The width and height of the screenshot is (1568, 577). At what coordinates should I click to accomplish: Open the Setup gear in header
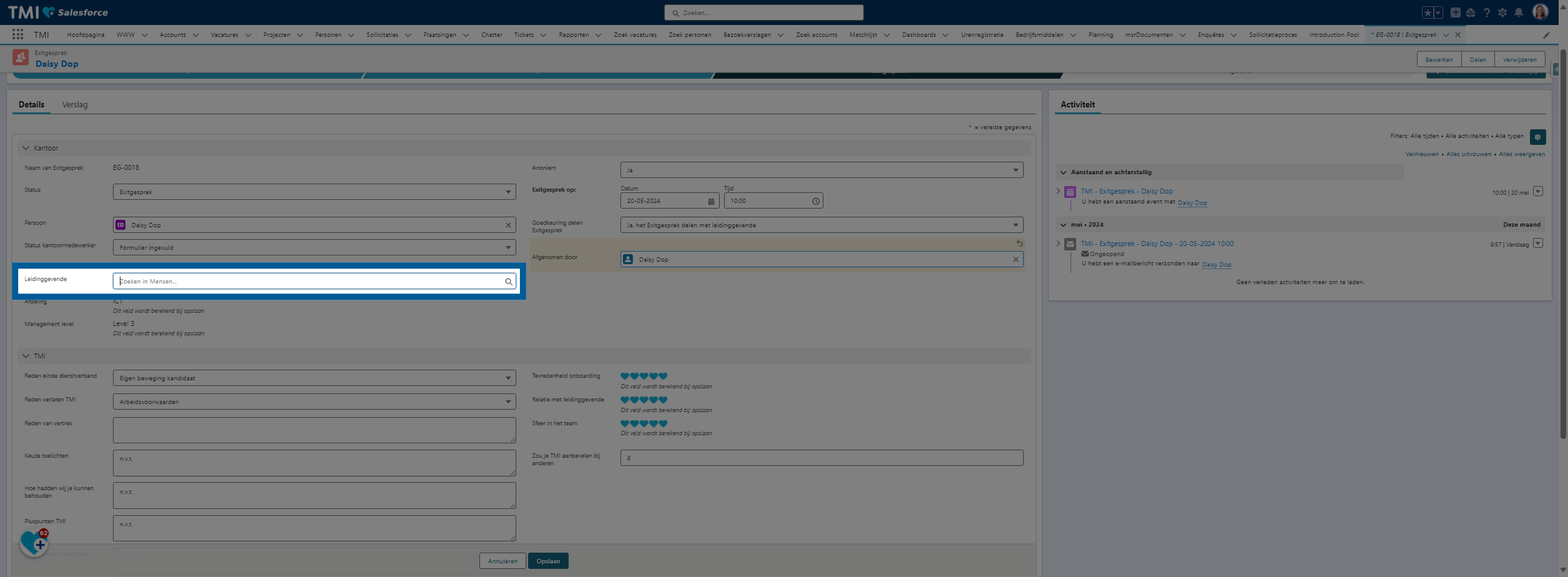(1502, 12)
